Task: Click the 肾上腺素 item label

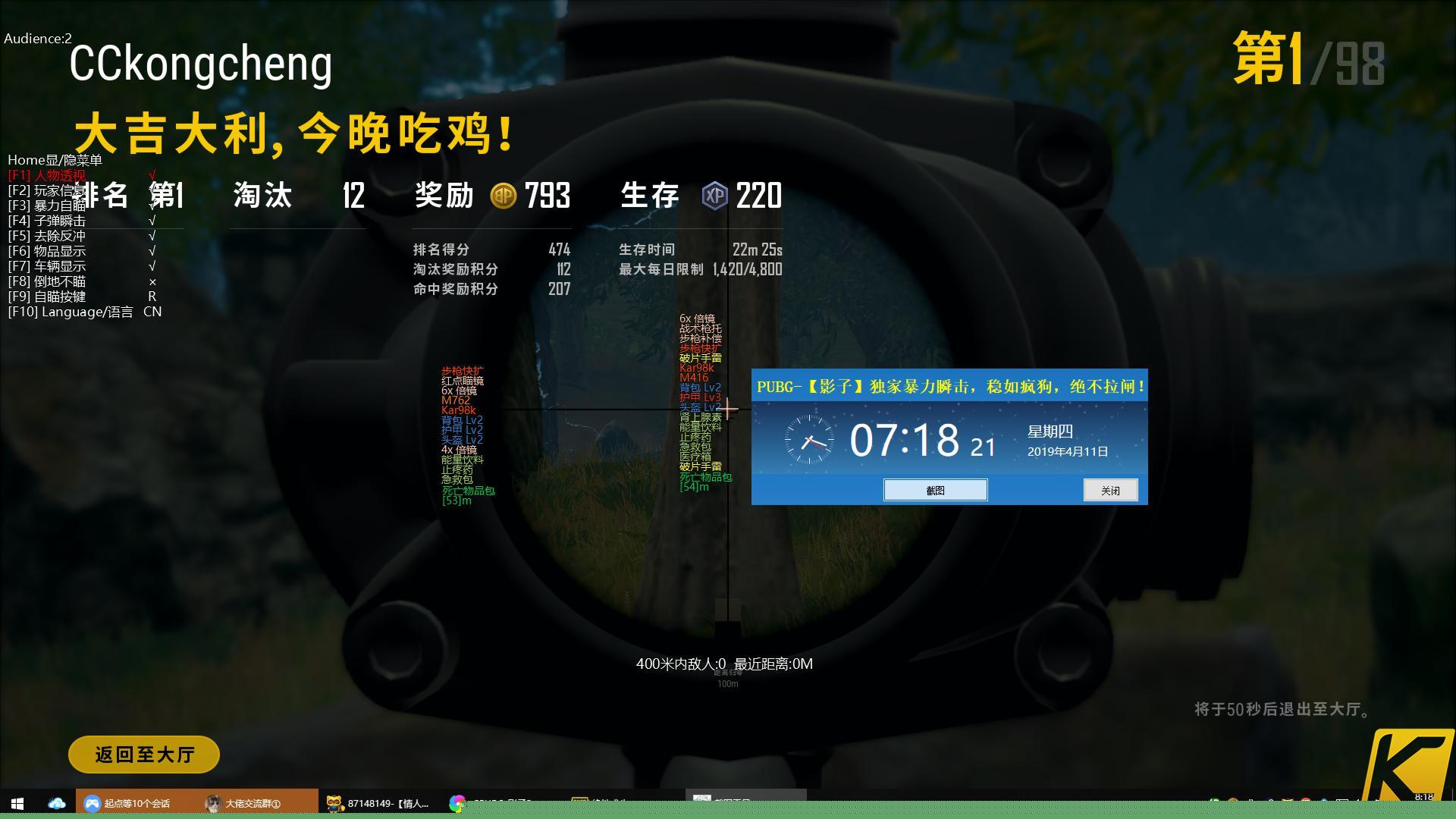Action: click(701, 417)
